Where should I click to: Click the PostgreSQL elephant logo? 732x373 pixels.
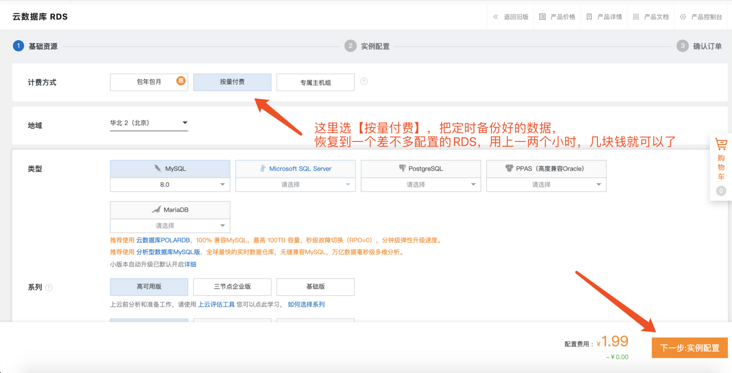coord(402,168)
